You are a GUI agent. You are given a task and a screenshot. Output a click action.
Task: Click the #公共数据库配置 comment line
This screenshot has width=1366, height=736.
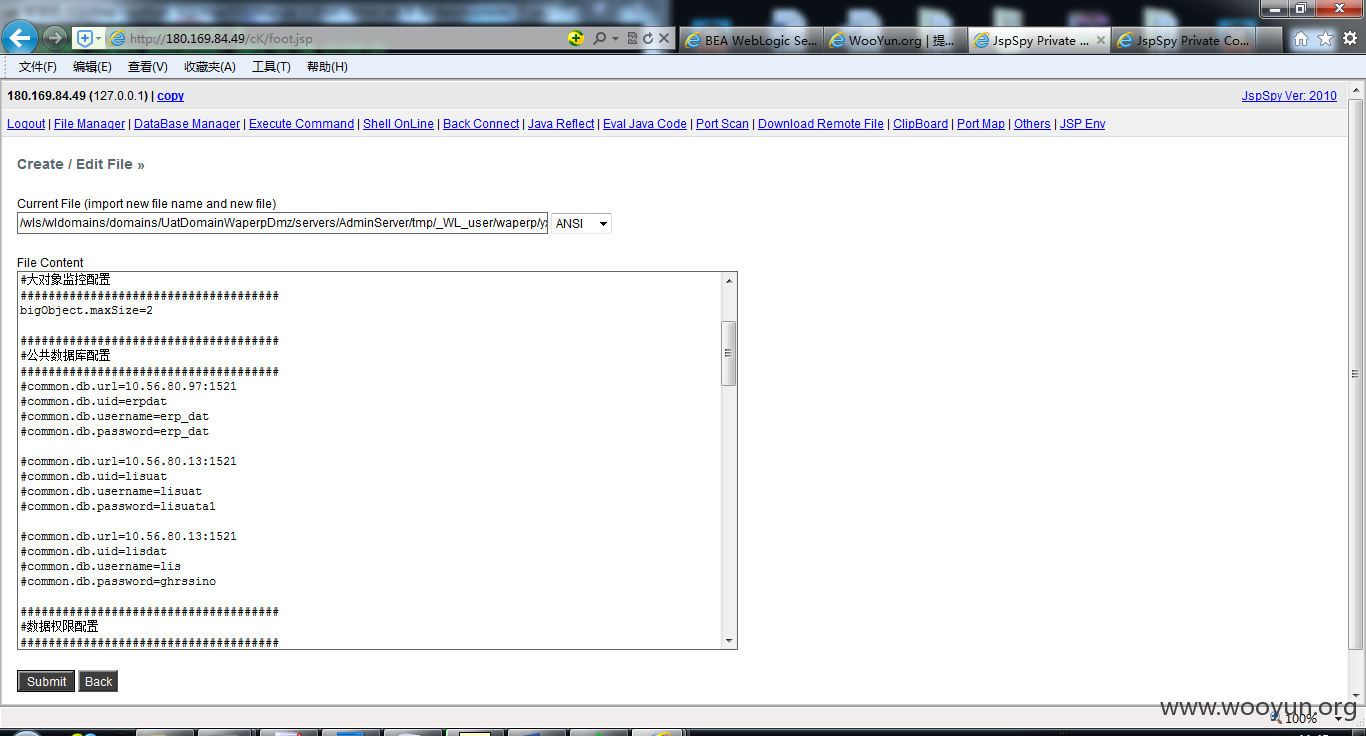tap(65, 355)
